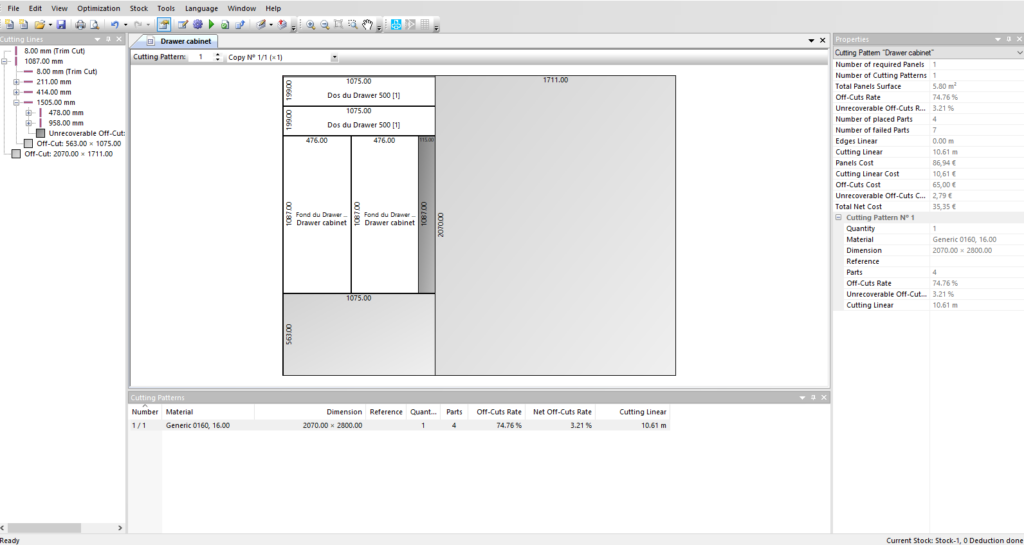Click the Total Net Cost value 35,35 €
The width and height of the screenshot is (1024, 545).
pyautogui.click(x=944, y=207)
